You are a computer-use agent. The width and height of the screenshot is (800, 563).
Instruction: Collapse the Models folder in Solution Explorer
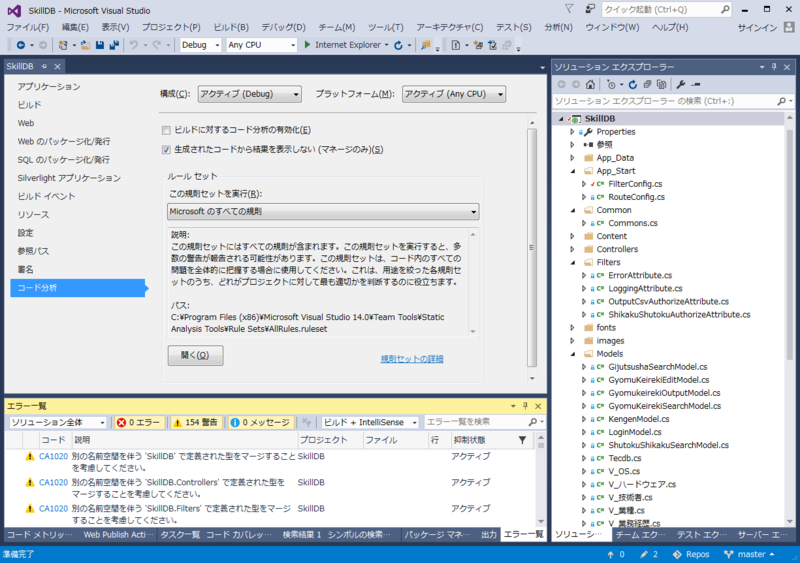(572, 354)
